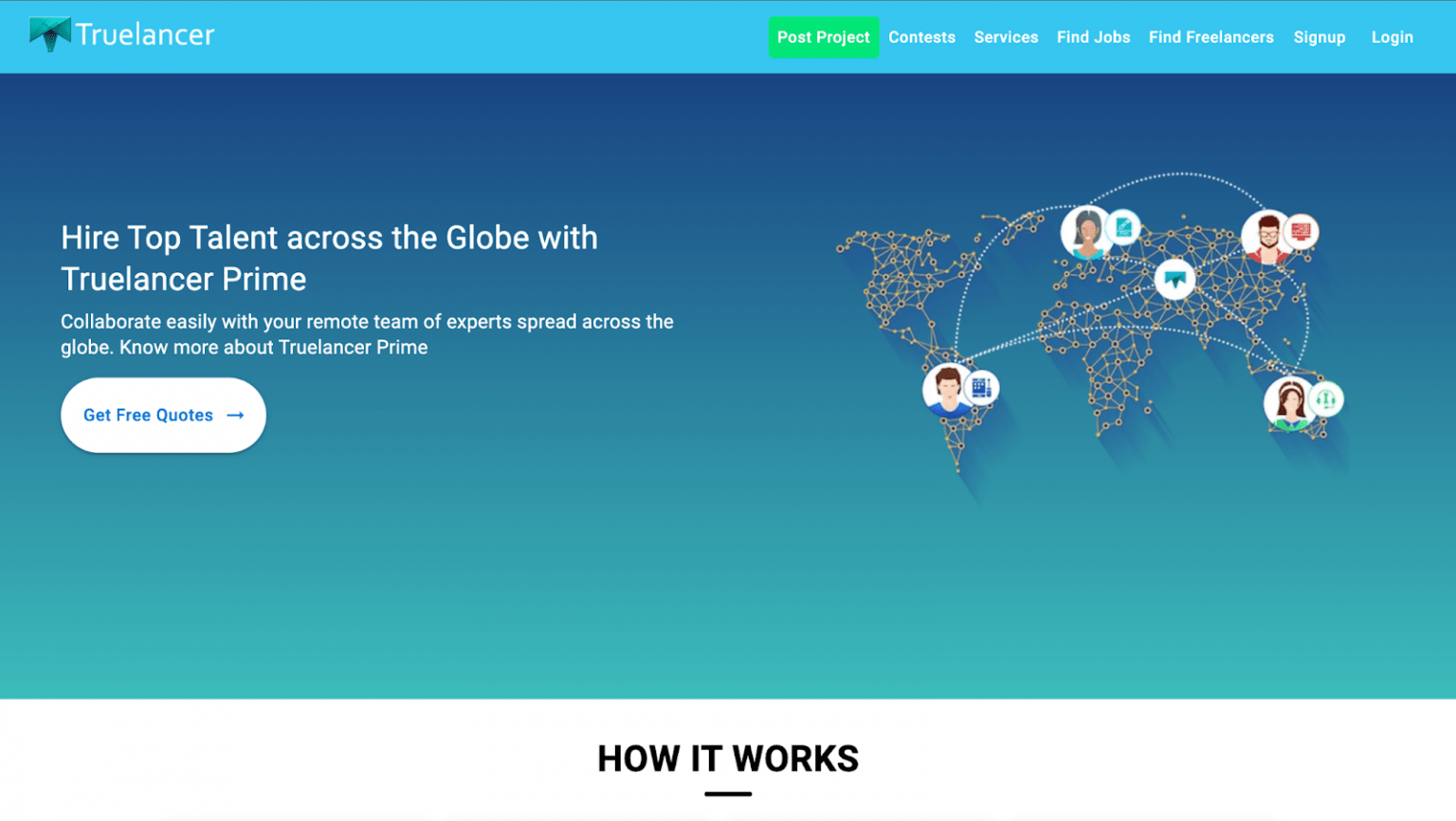This screenshot has width=1456, height=821.
Task: Select the female designer avatar with pen badge
Action: 1087,231
